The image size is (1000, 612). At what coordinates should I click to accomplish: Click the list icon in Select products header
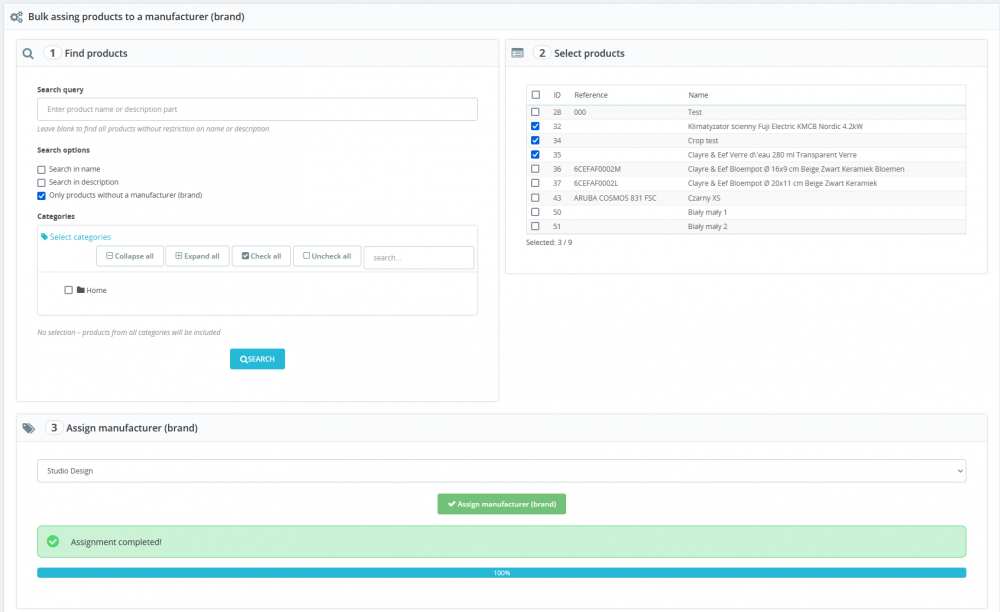coord(518,53)
